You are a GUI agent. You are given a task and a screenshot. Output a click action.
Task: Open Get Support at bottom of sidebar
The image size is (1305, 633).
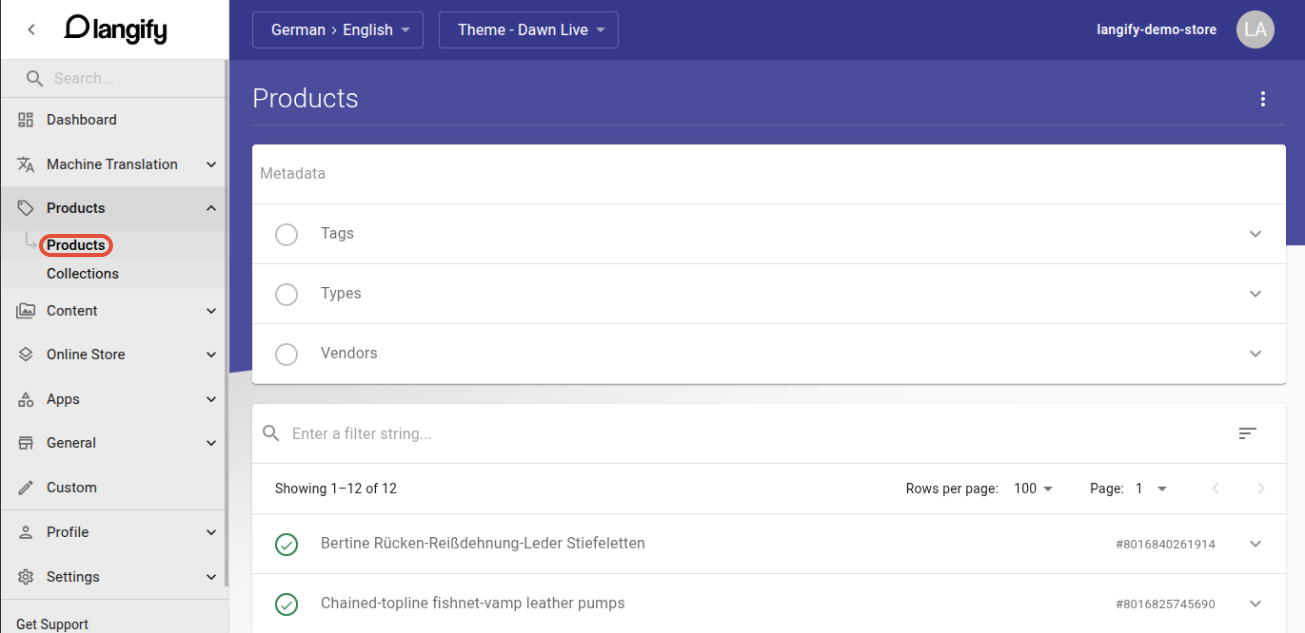pyautogui.click(x=51, y=623)
